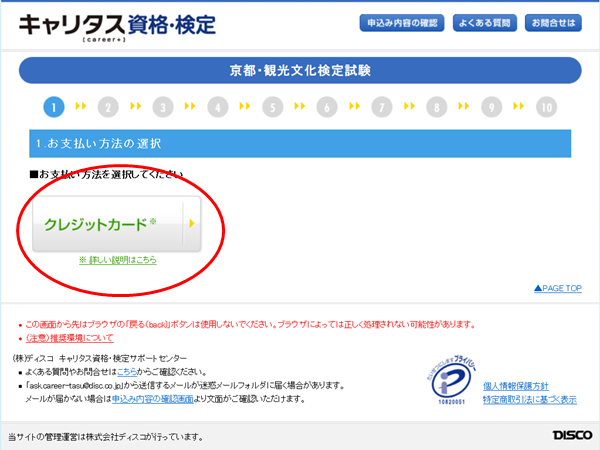
Task: Click (株)ディスコ サポートセンター text
Action: tap(99, 358)
